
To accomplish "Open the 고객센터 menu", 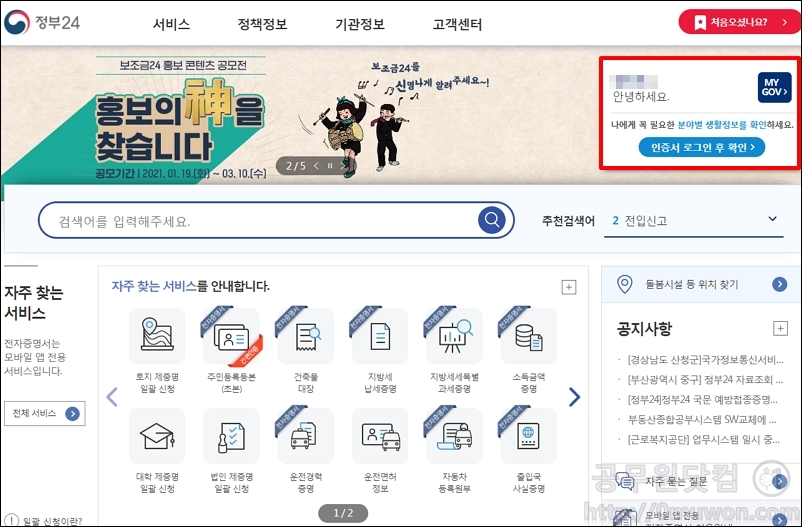I will click(x=457, y=24).
